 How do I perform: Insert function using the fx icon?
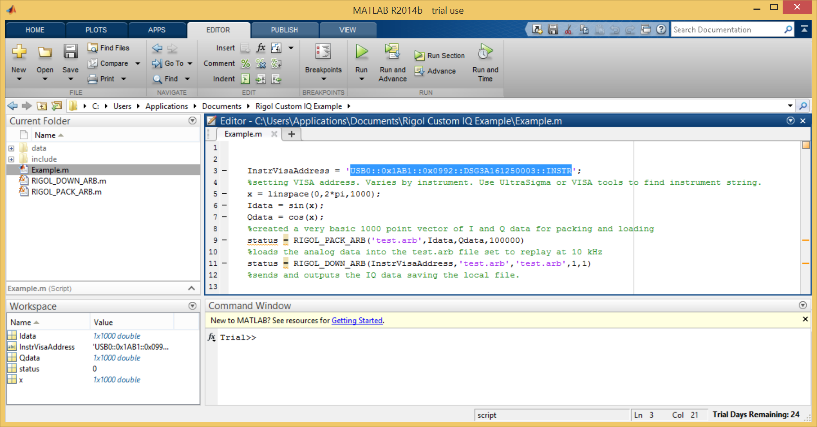(x=261, y=47)
